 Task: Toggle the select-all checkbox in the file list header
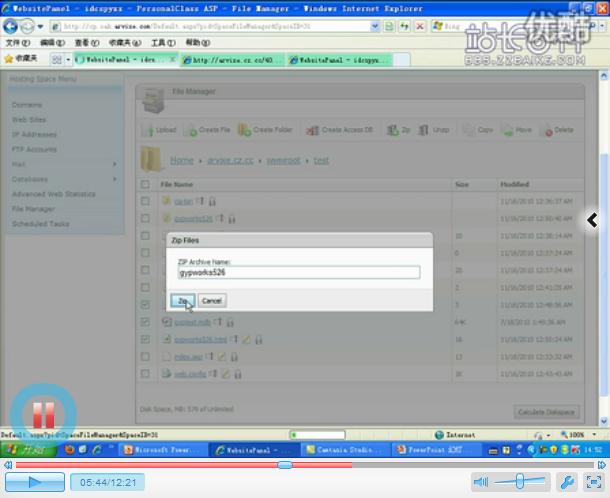145,185
